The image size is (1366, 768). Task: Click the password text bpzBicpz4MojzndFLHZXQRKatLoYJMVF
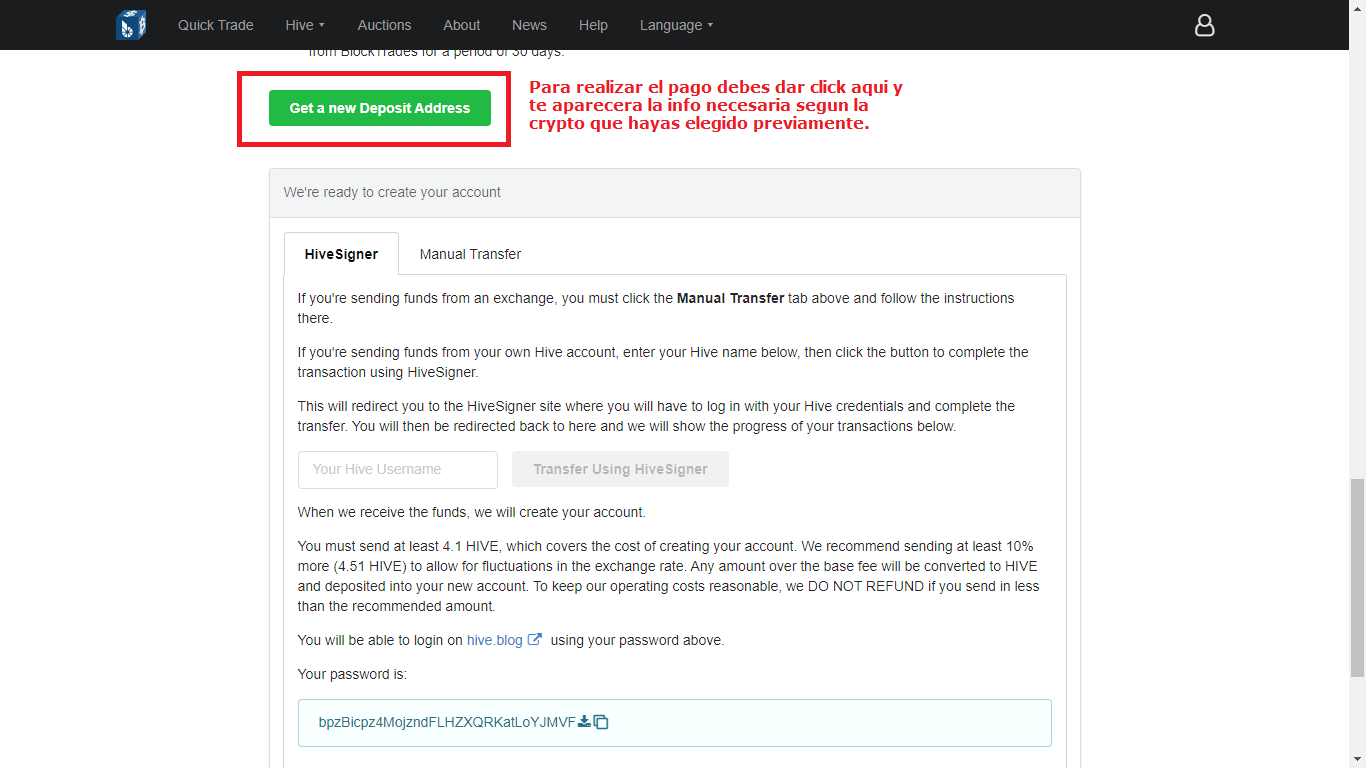pyautogui.click(x=447, y=722)
